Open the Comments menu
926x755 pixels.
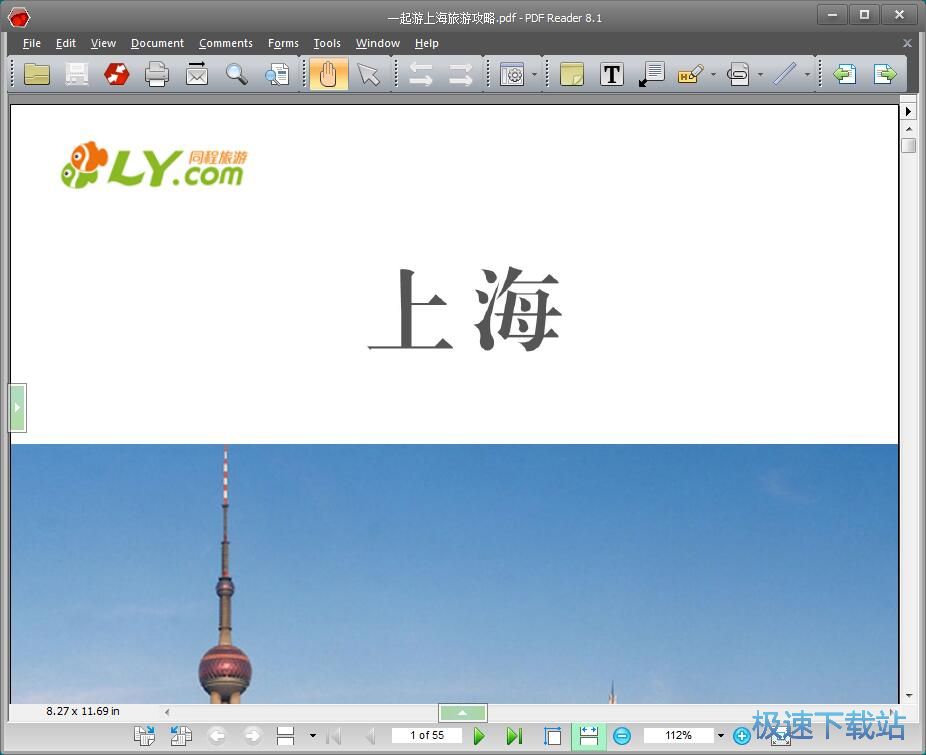(x=225, y=43)
